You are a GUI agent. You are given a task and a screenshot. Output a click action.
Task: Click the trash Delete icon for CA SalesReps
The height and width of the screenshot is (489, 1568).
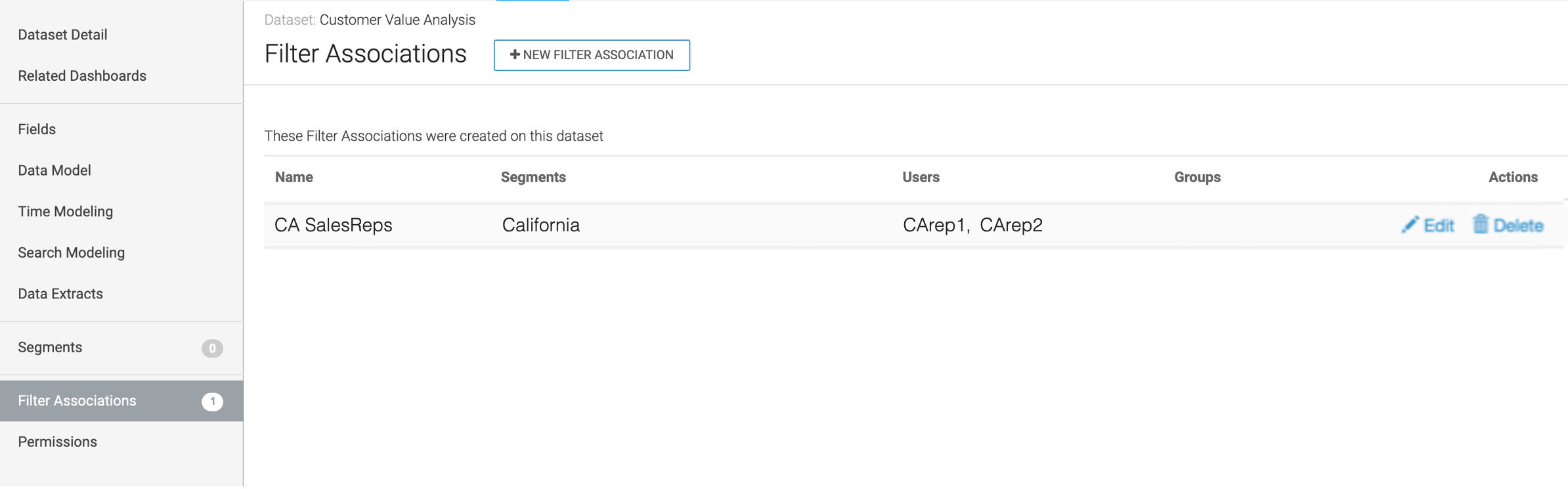tap(1480, 224)
